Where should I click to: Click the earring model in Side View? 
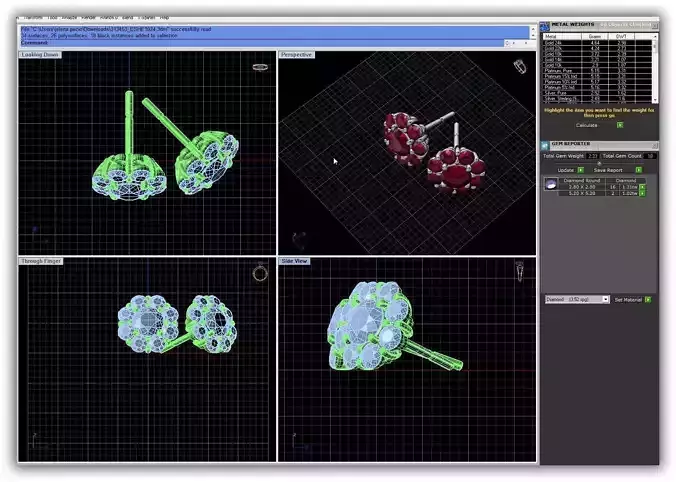pyautogui.click(x=370, y=326)
